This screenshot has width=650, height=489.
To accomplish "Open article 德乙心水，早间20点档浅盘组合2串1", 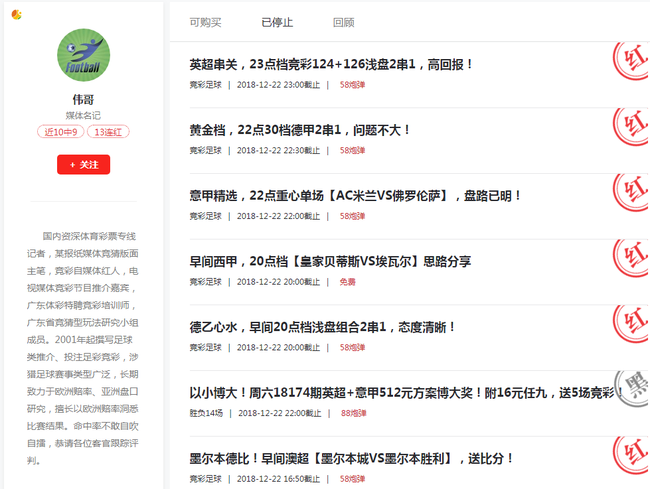I will click(x=322, y=327).
